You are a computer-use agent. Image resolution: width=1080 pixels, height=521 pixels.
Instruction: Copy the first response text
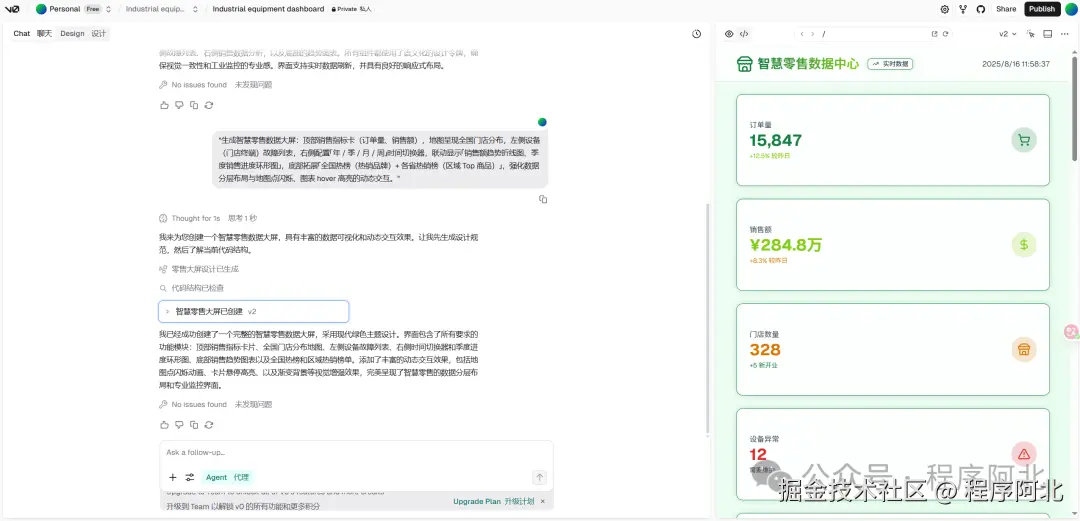tap(194, 105)
